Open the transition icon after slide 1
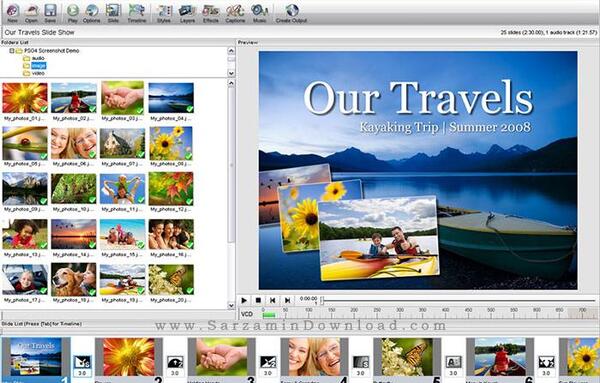Image resolution: width=600 pixels, height=383 pixels. tap(82, 362)
